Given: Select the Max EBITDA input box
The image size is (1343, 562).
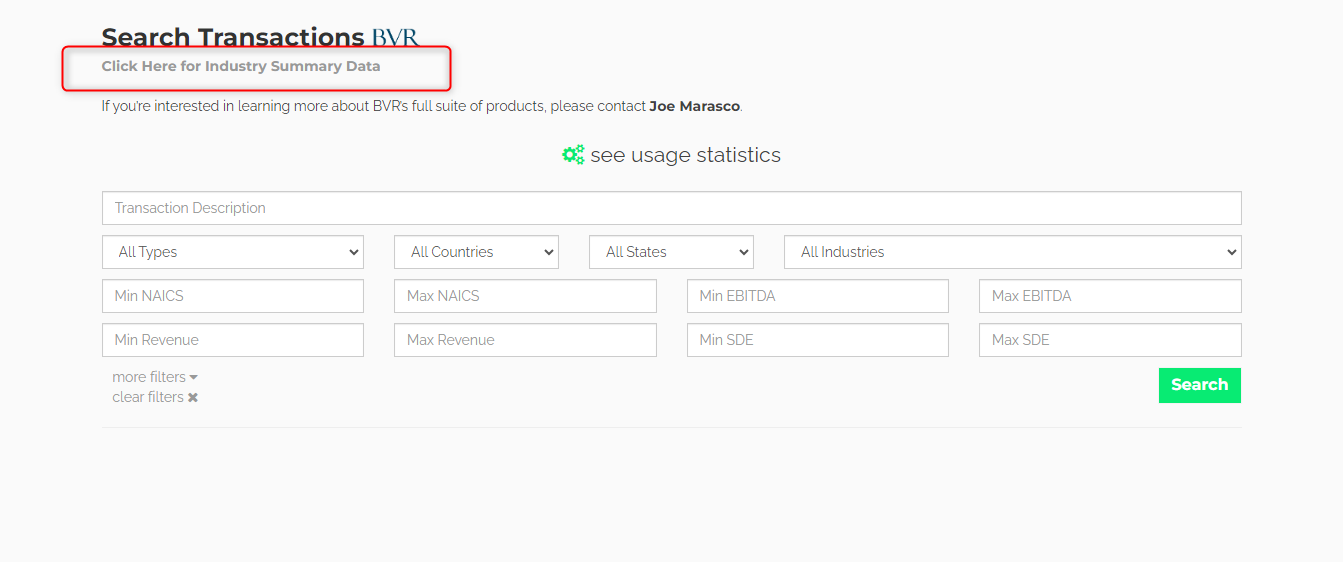Looking at the screenshot, I should point(1110,296).
